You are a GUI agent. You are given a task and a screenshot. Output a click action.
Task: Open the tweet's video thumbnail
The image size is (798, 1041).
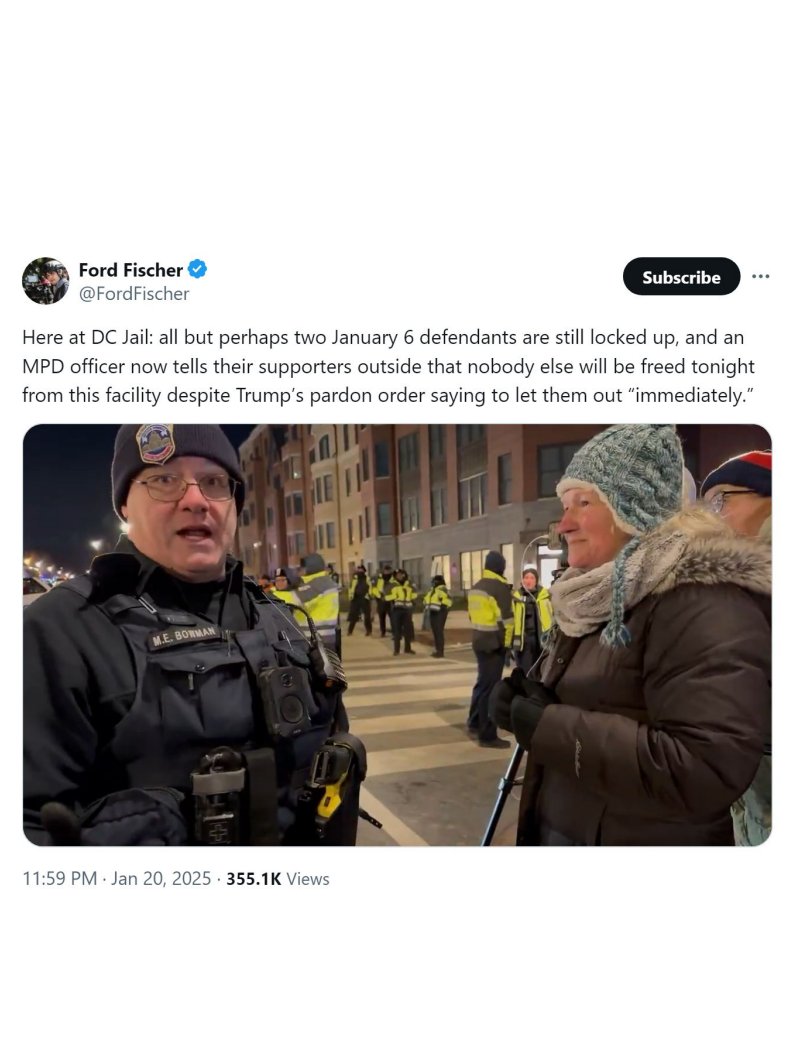click(397, 635)
